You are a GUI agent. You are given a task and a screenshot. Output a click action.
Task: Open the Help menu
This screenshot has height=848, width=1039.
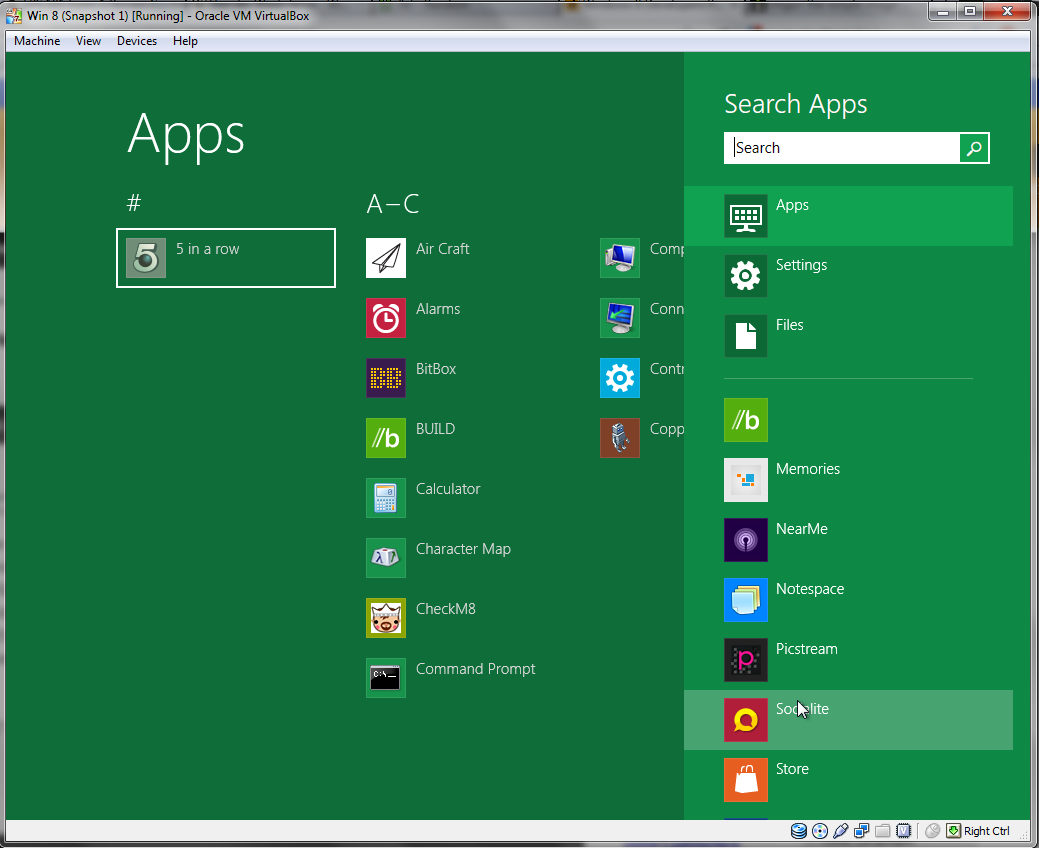pyautogui.click(x=186, y=41)
